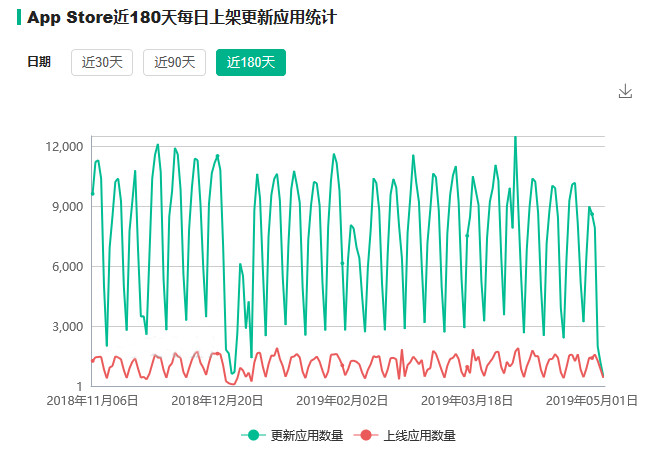The height and width of the screenshot is (452, 652).
Task: Click the 12,000 y-axis label
Action: pyautogui.click(x=63, y=147)
